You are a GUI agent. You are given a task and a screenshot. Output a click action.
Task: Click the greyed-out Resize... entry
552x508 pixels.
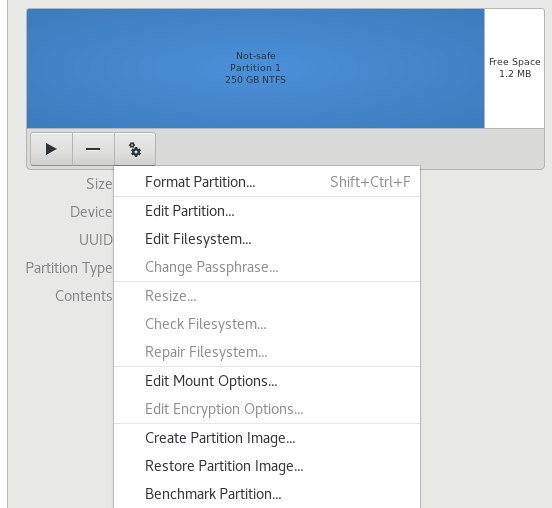tap(267, 296)
